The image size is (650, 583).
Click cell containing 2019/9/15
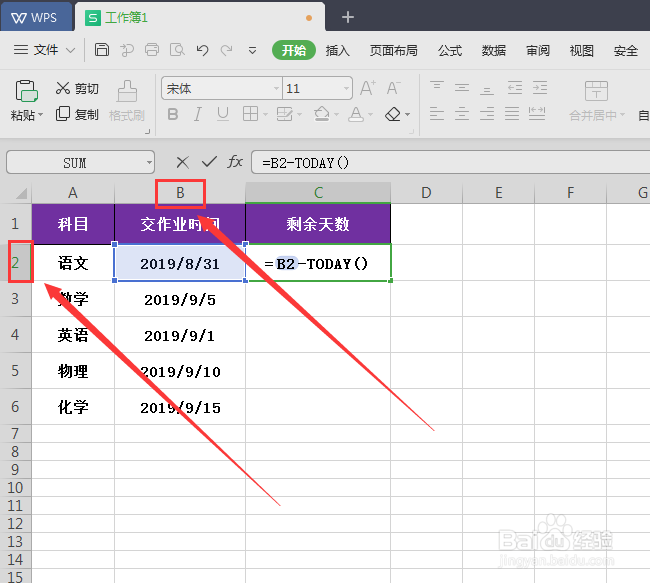pos(180,407)
